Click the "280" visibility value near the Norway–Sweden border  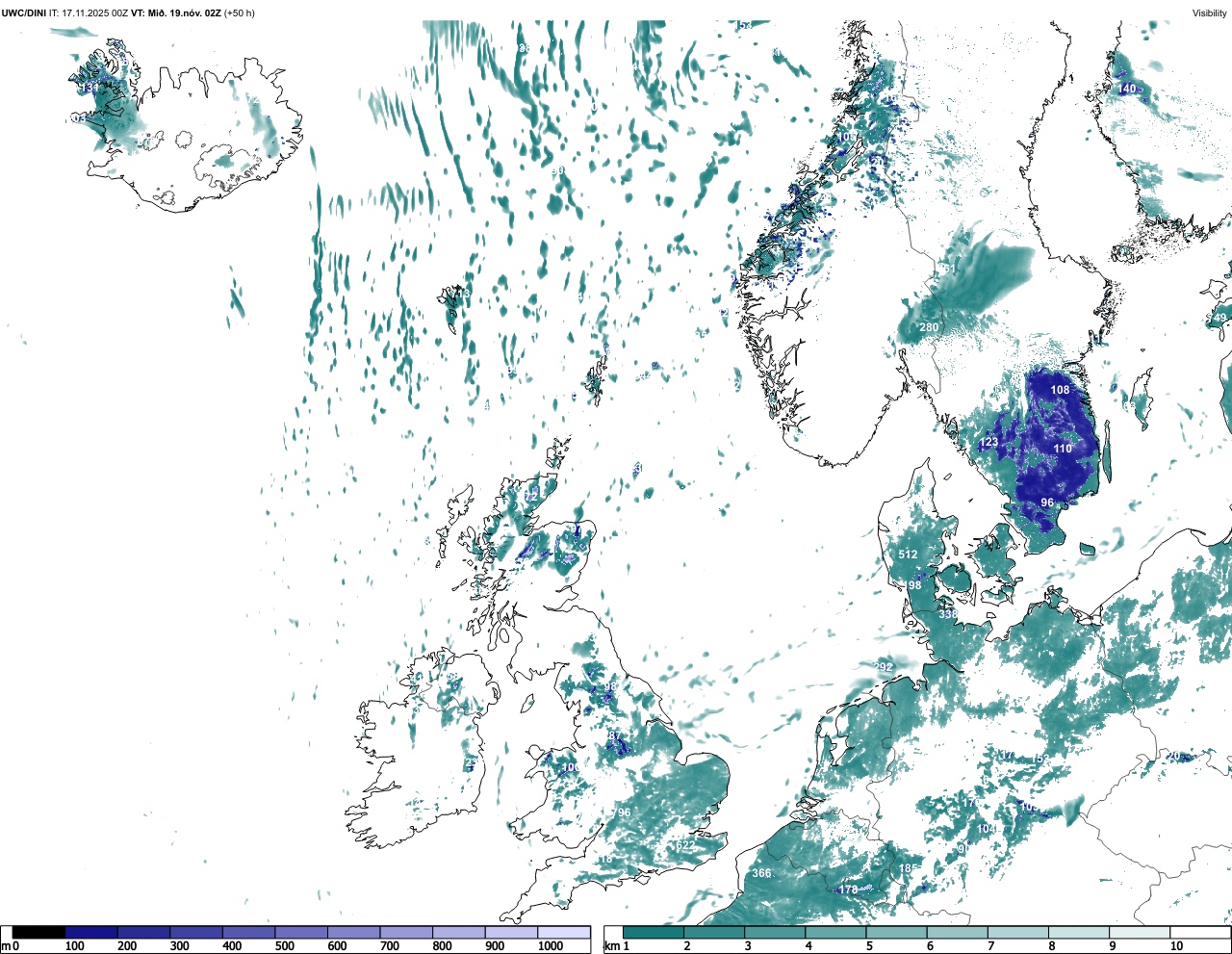pos(929,327)
